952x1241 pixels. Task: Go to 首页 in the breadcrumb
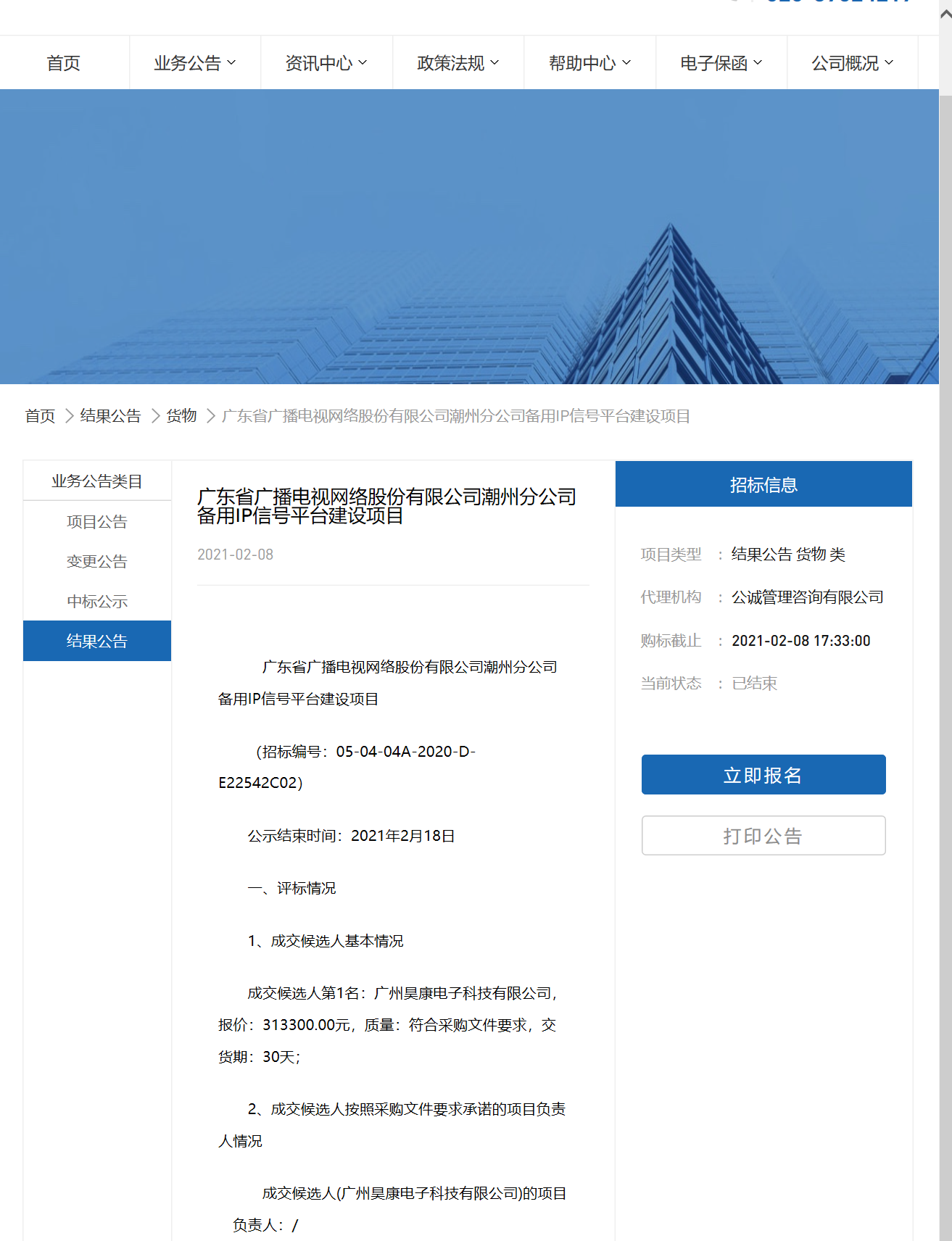coord(40,416)
